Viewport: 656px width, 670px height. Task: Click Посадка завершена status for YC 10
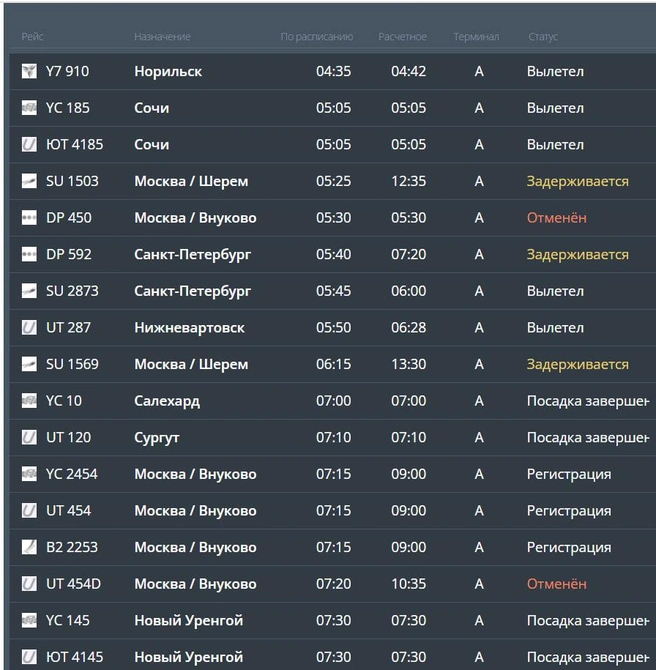[588, 401]
